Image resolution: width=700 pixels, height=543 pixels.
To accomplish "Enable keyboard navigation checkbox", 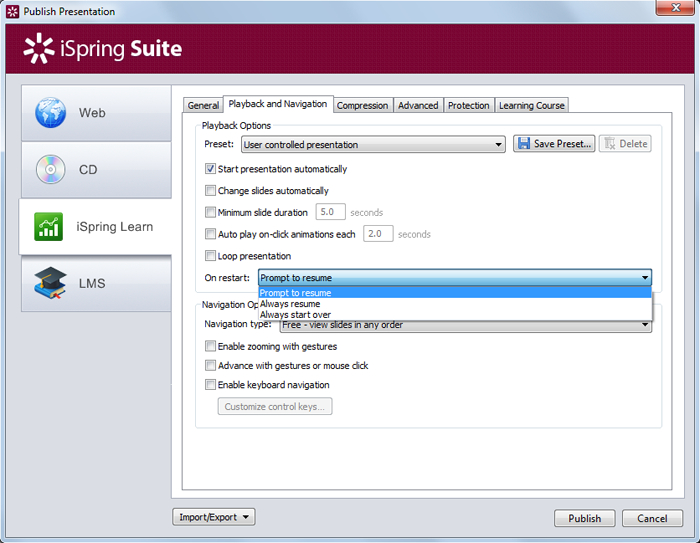I will coord(210,384).
